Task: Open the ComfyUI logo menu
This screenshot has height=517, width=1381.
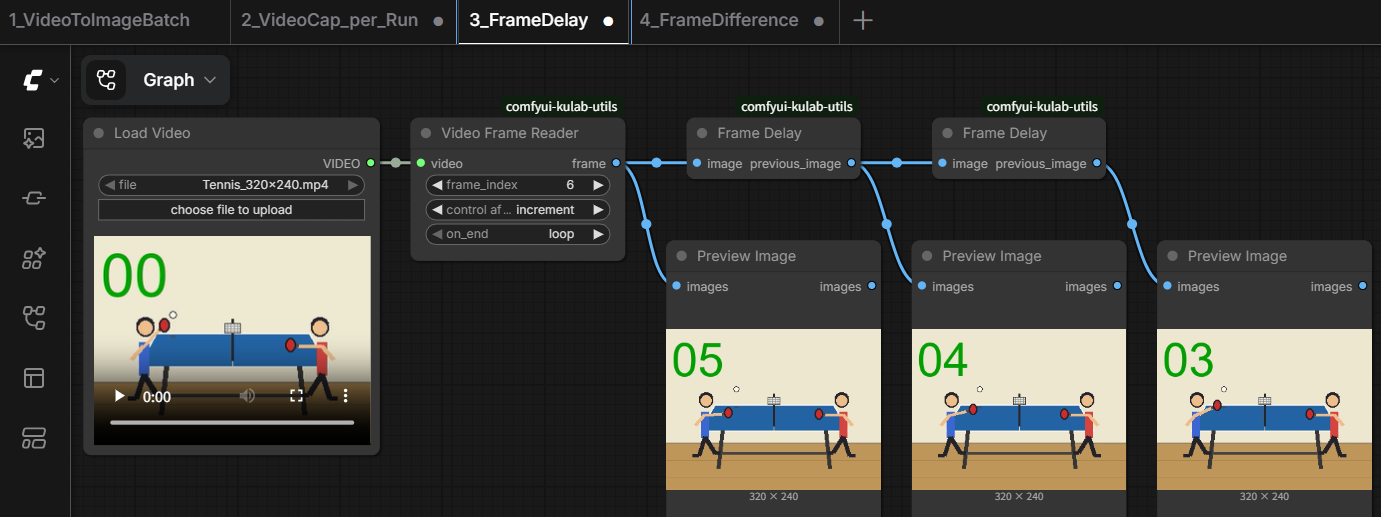Action: [33, 80]
